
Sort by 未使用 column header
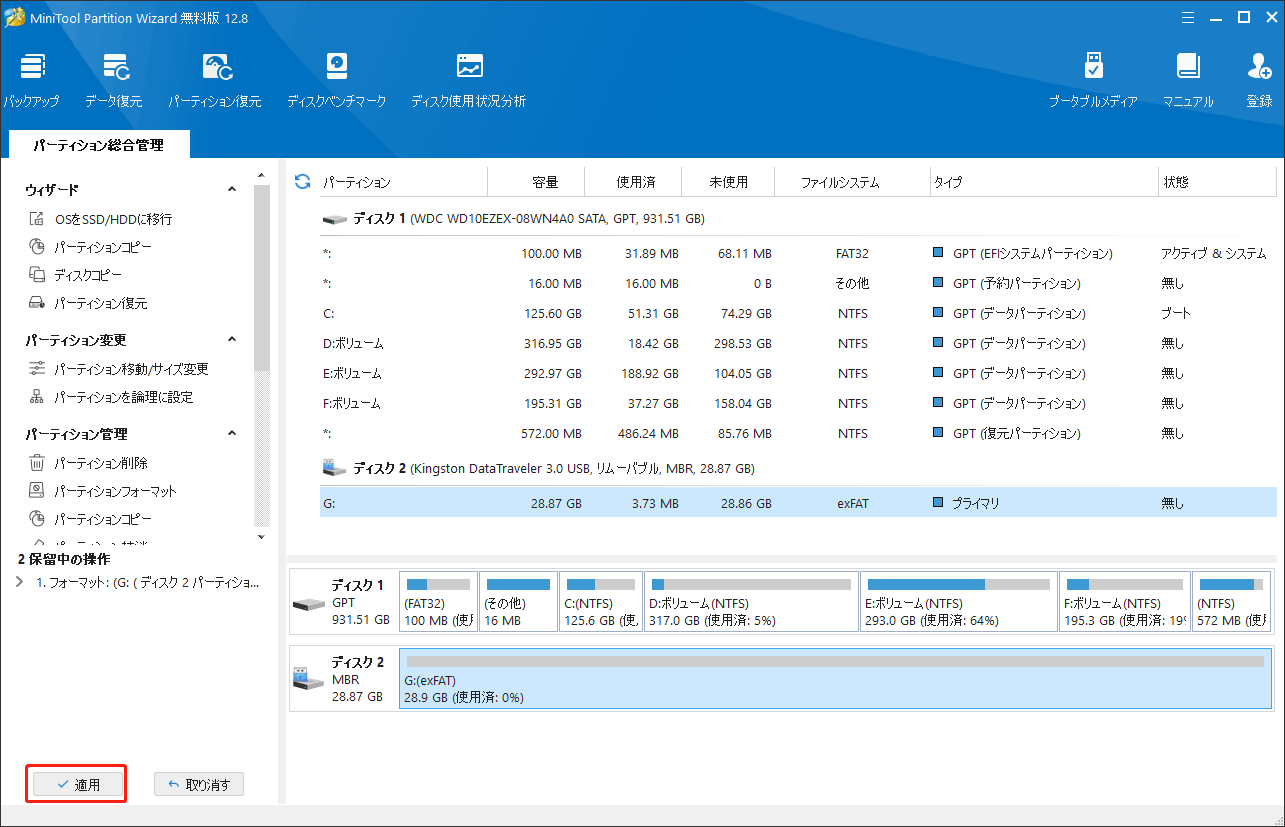pos(728,182)
